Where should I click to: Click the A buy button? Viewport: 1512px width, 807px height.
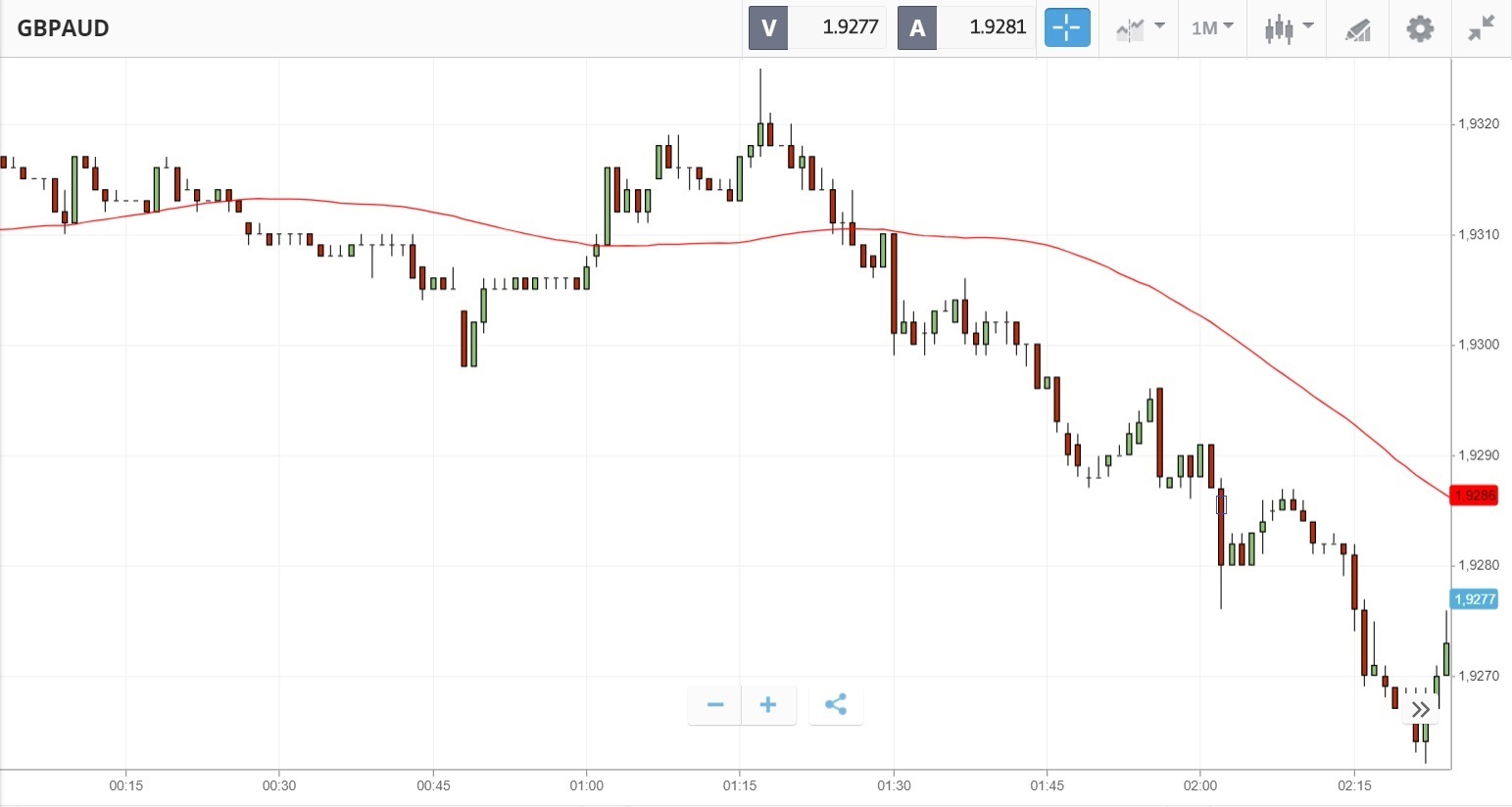tap(917, 27)
